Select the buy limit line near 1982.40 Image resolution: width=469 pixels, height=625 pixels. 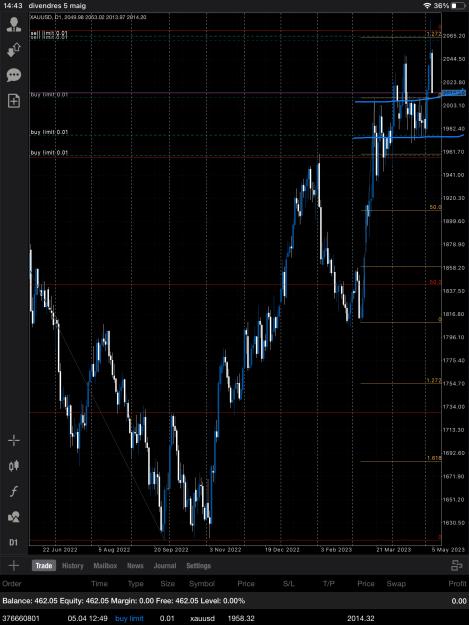coord(49,132)
